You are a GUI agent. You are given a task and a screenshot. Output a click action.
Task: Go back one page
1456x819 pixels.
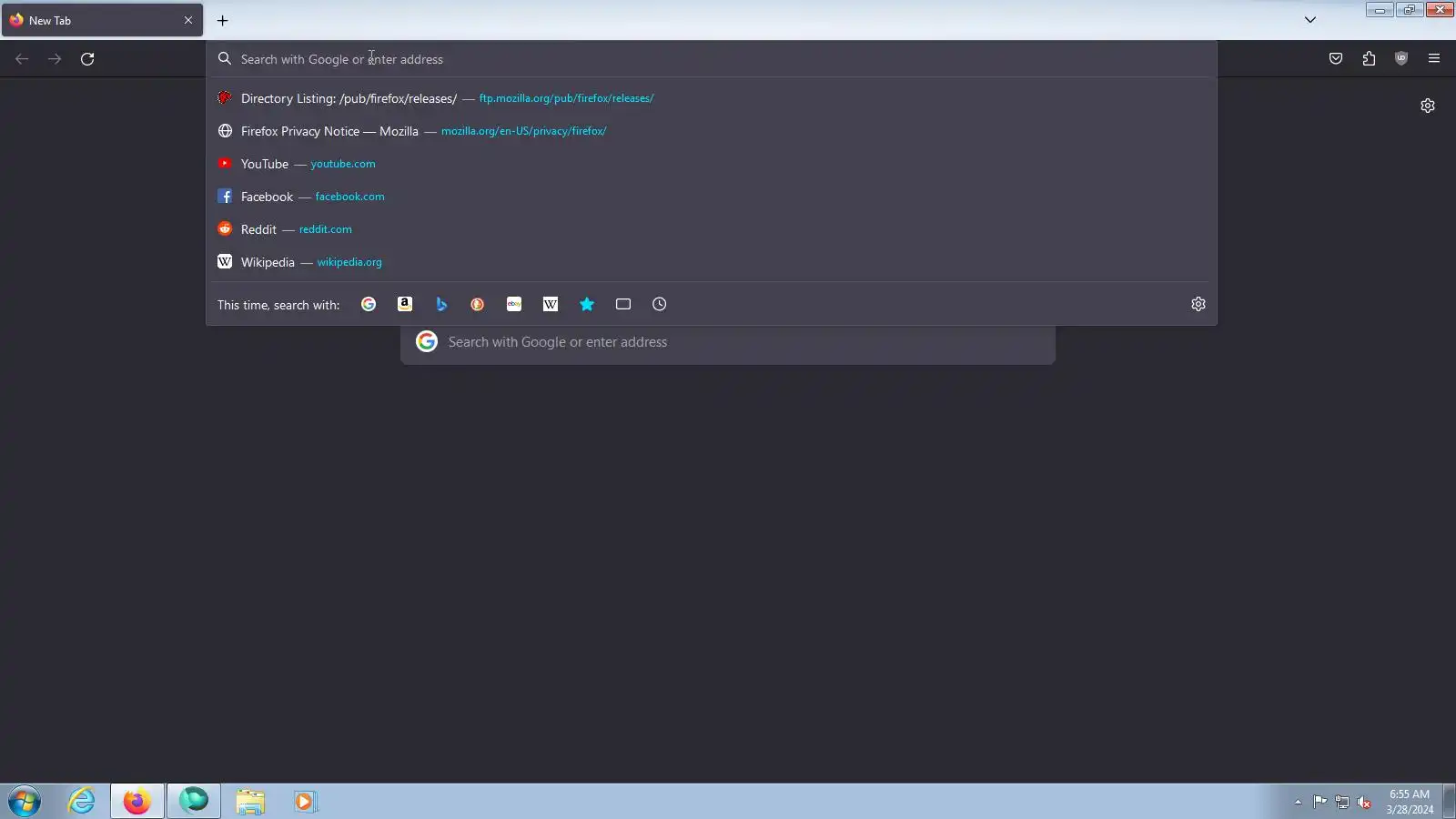tap(22, 59)
